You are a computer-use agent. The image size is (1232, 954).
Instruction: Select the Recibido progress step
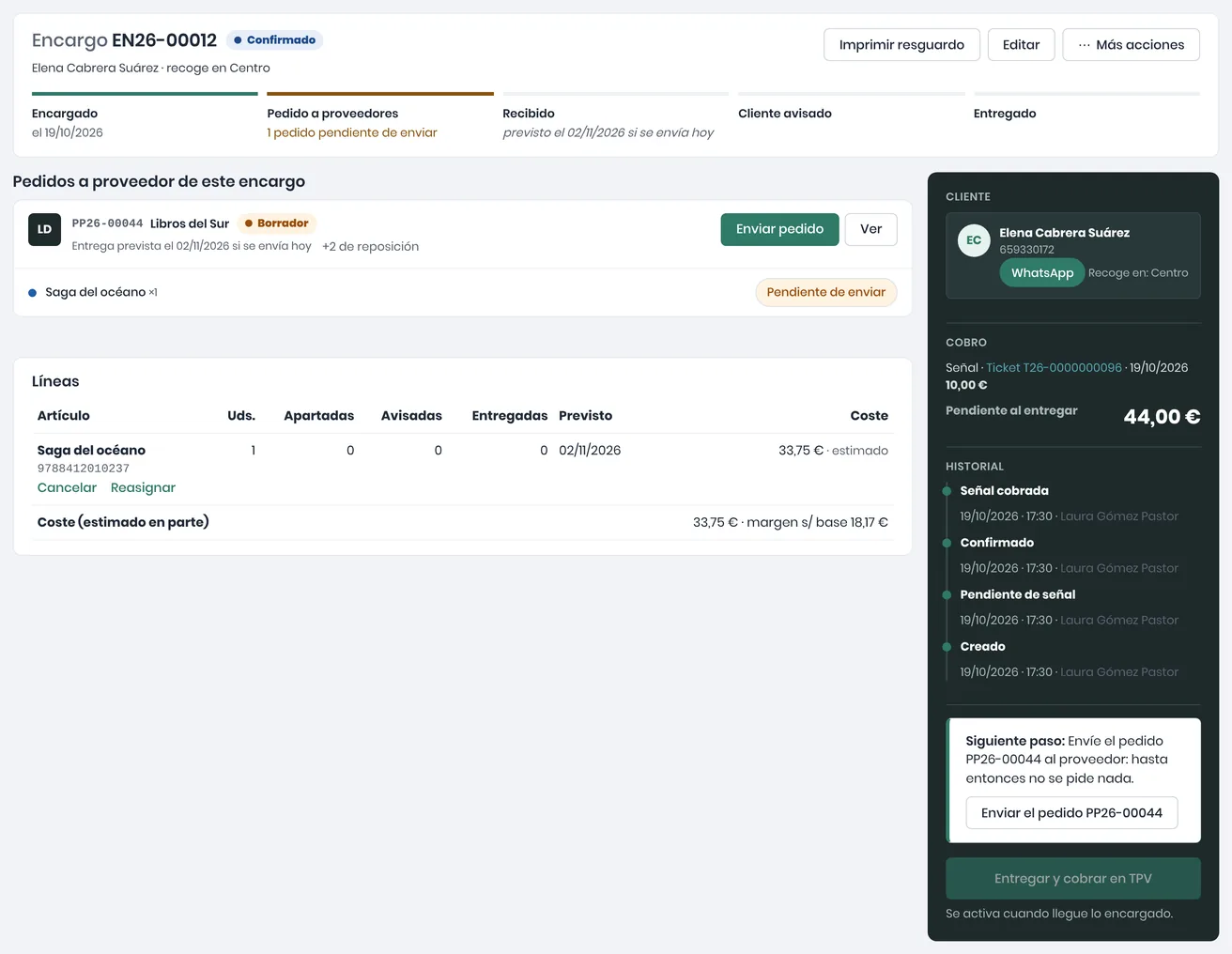click(615, 117)
